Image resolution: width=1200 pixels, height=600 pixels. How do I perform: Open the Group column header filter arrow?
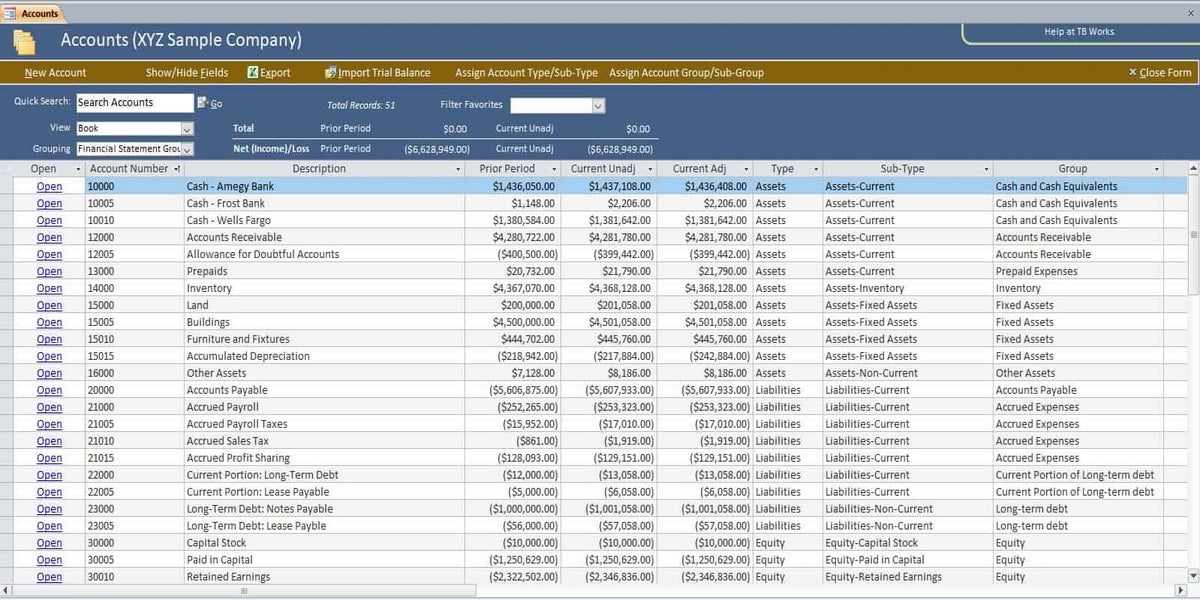click(x=1158, y=169)
